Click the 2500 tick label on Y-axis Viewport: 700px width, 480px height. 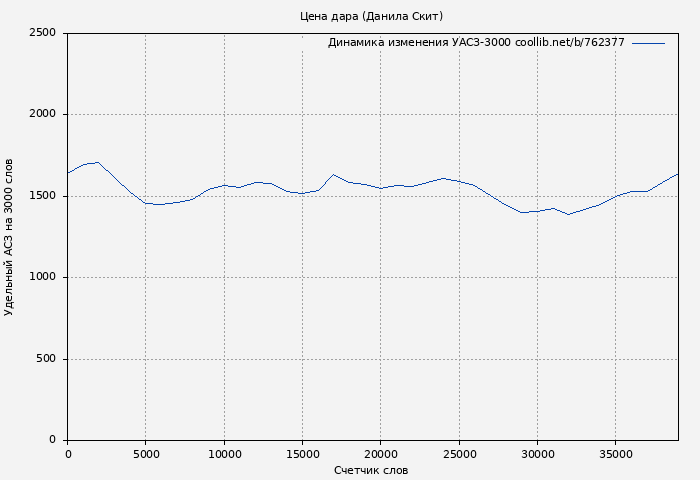42,33
